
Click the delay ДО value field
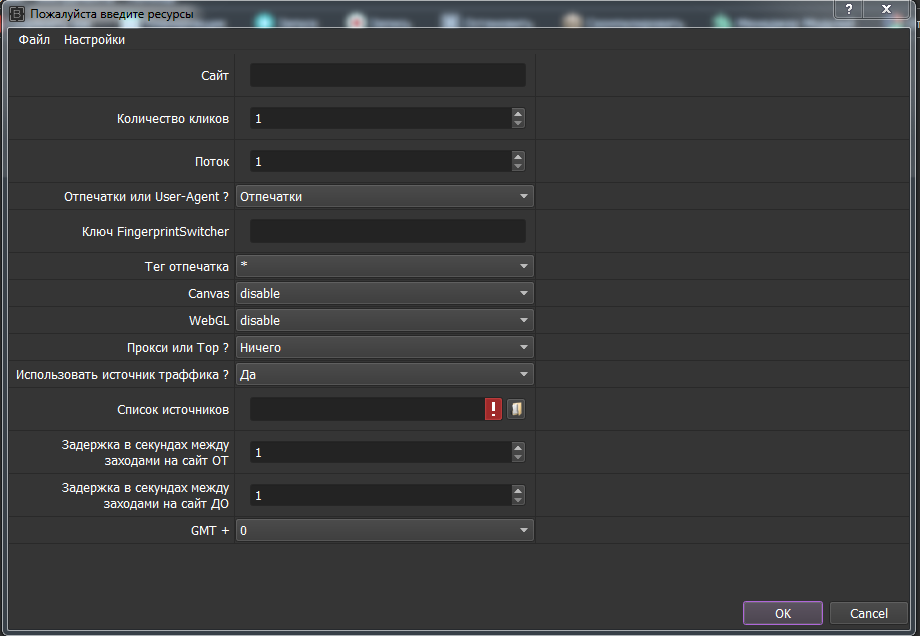(x=380, y=495)
